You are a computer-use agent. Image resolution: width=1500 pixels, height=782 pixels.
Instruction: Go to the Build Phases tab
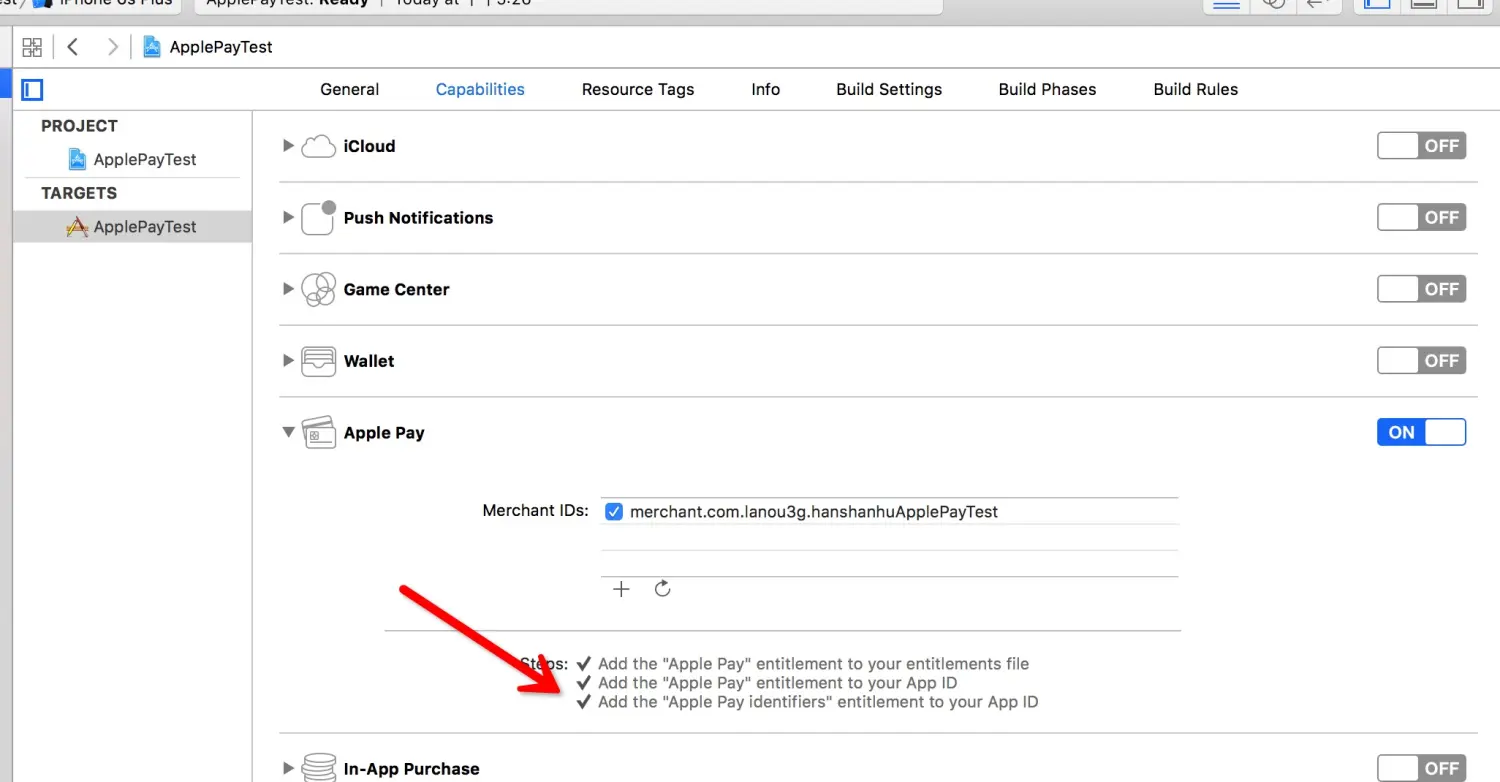pos(1047,89)
